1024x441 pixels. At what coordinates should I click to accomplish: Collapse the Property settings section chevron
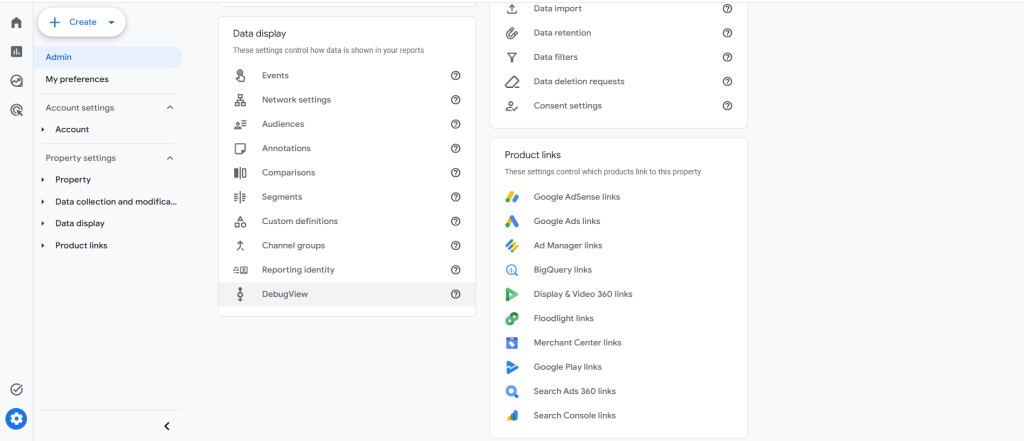coord(170,158)
